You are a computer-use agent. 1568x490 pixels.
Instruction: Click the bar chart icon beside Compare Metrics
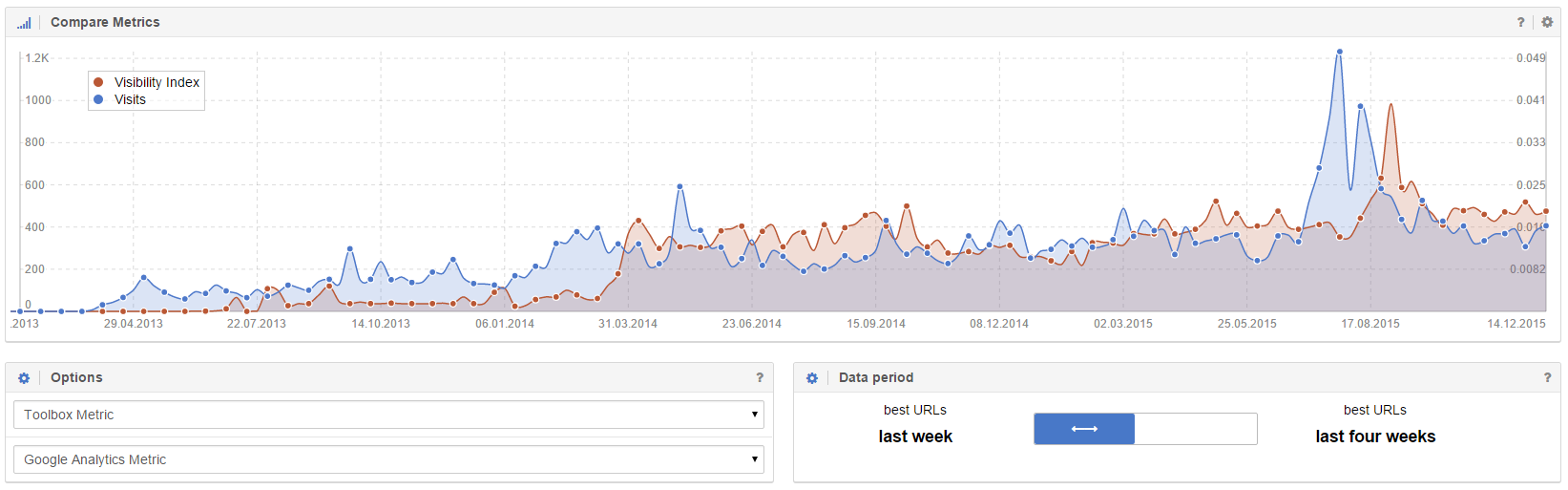pyautogui.click(x=24, y=23)
